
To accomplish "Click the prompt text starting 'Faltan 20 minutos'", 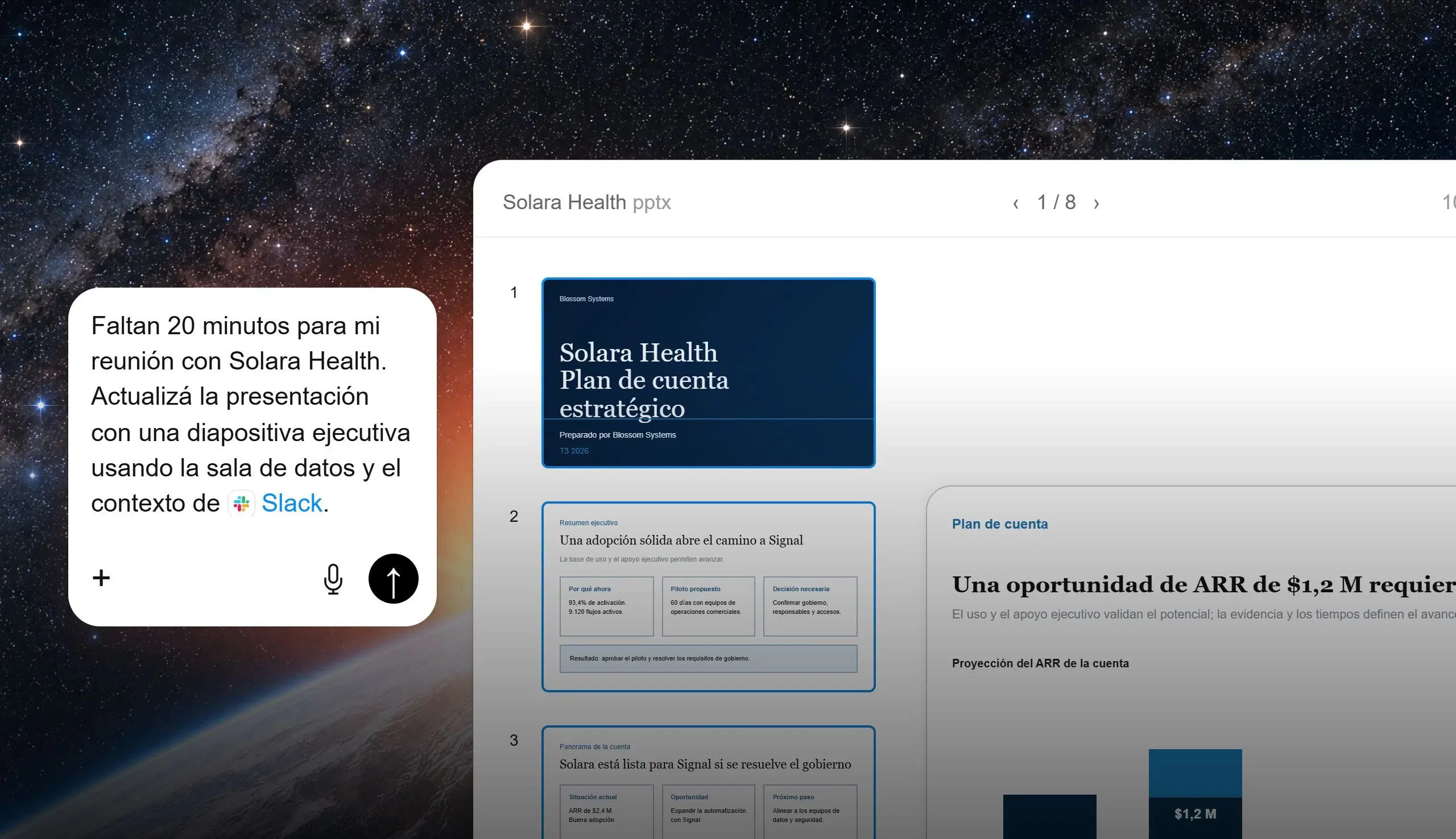I will click(x=251, y=414).
